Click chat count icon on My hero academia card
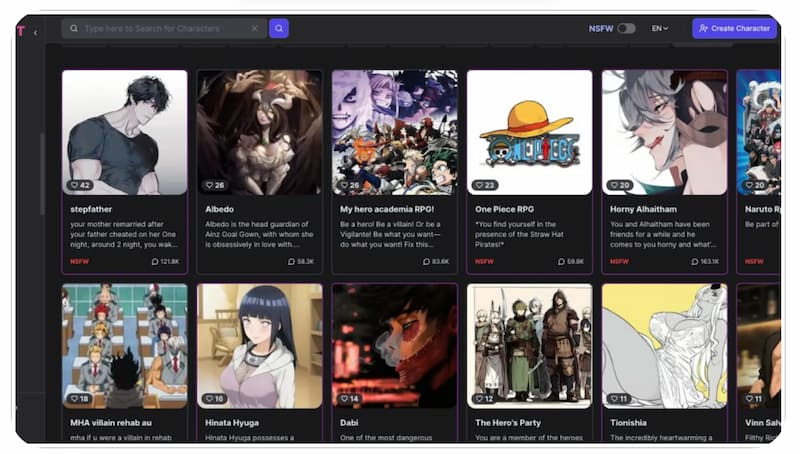 tap(427, 262)
